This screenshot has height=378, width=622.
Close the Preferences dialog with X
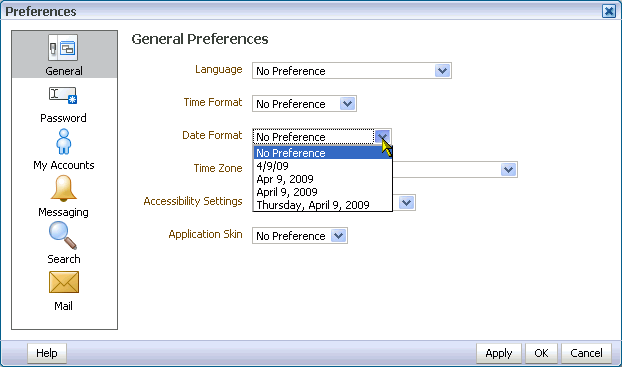[x=609, y=11]
